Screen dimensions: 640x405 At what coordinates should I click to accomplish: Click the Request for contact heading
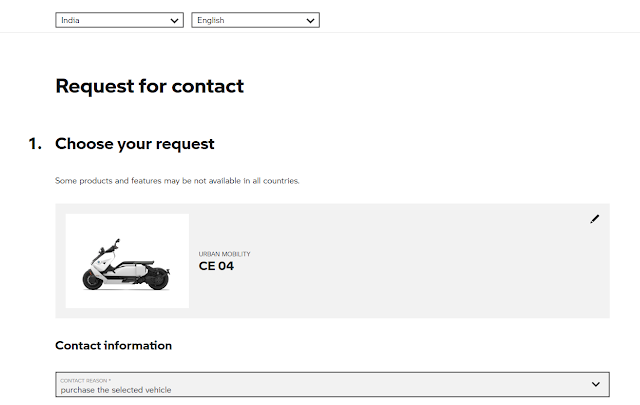149,86
